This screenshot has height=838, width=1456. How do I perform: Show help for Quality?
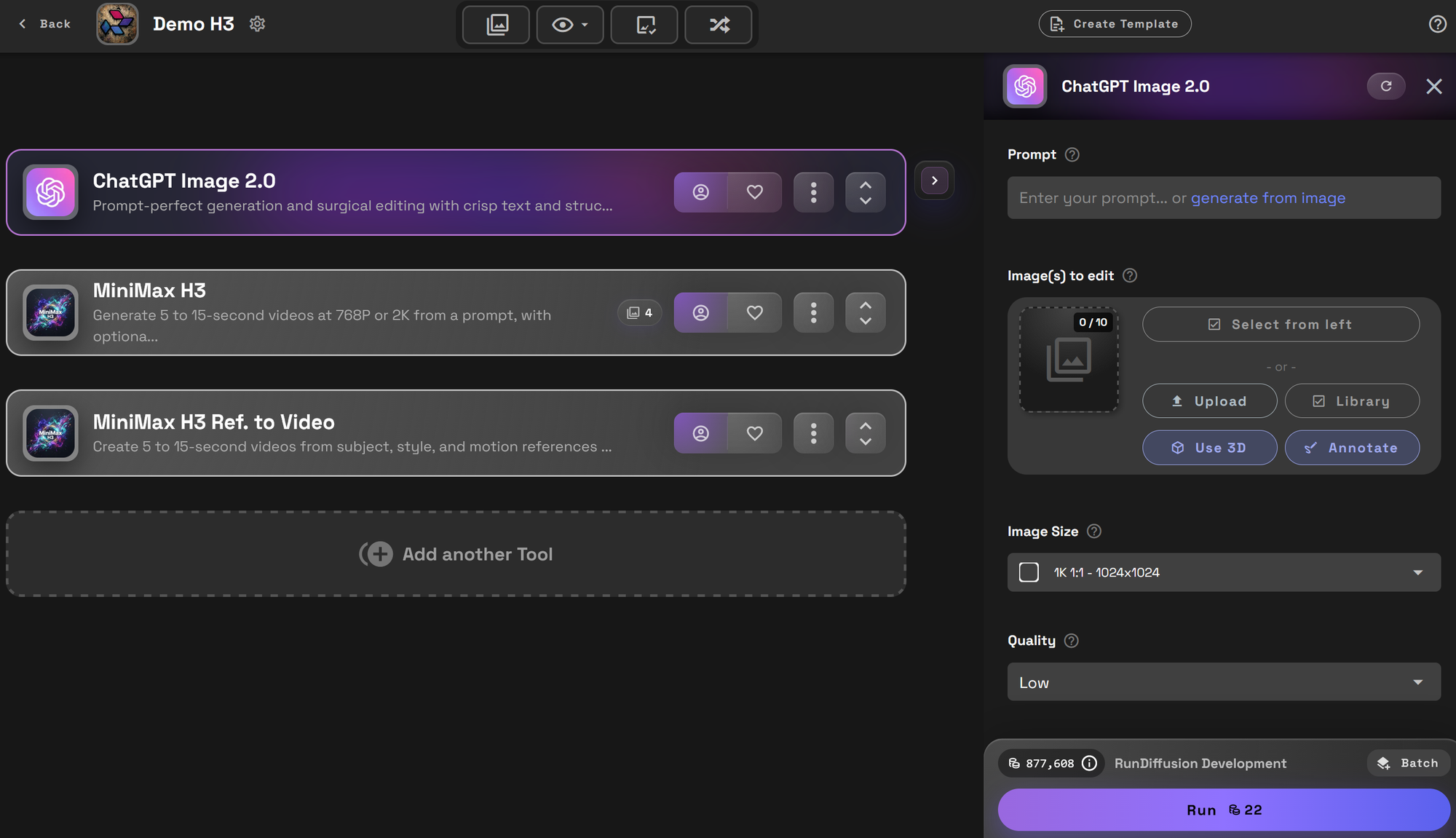1072,641
